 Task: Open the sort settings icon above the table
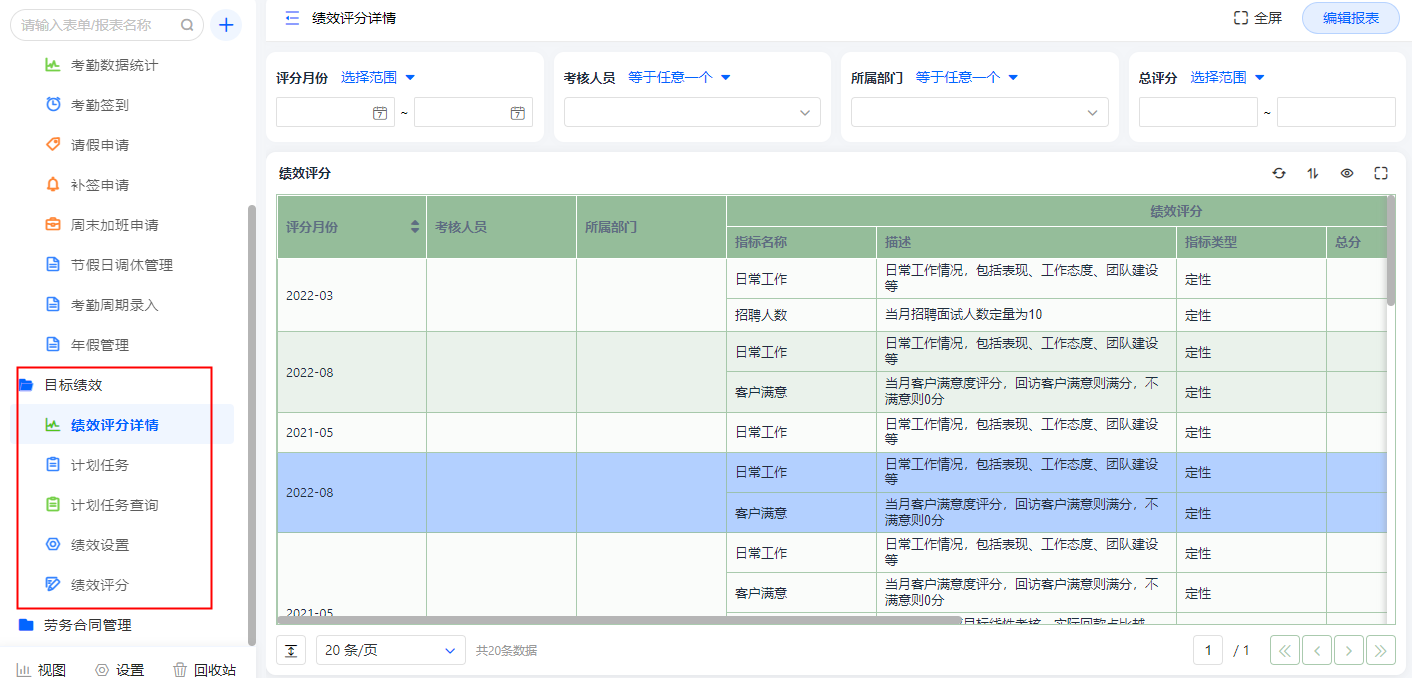click(x=1313, y=172)
